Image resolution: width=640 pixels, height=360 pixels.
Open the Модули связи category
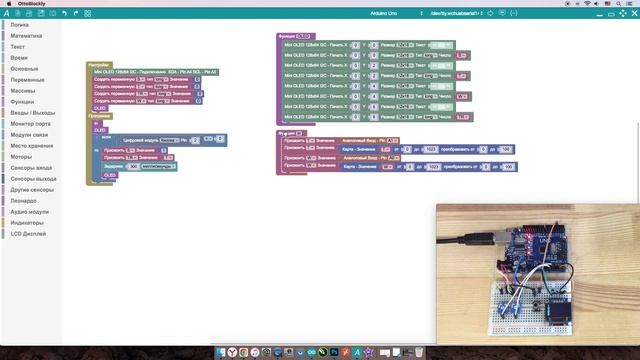[x=29, y=135]
